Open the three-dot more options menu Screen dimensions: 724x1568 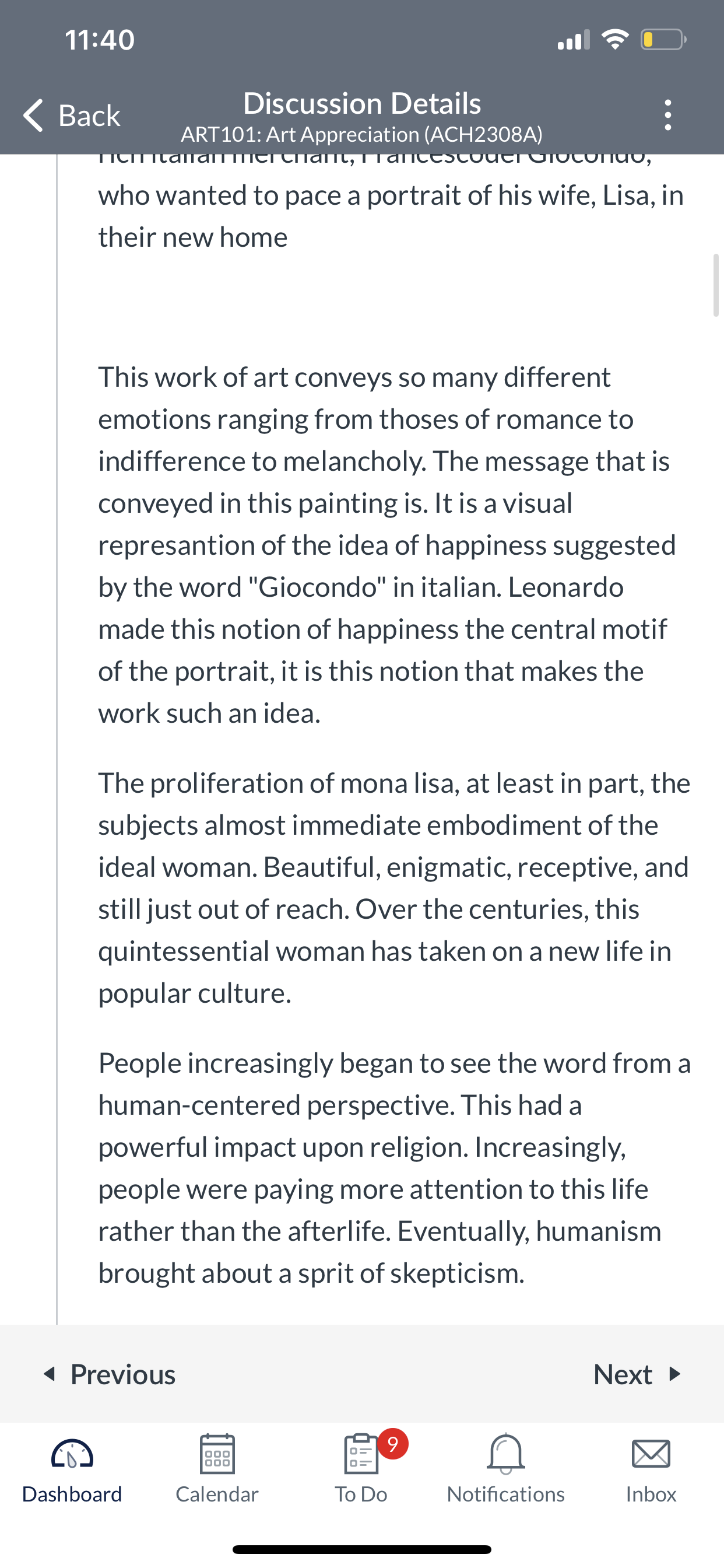668,115
